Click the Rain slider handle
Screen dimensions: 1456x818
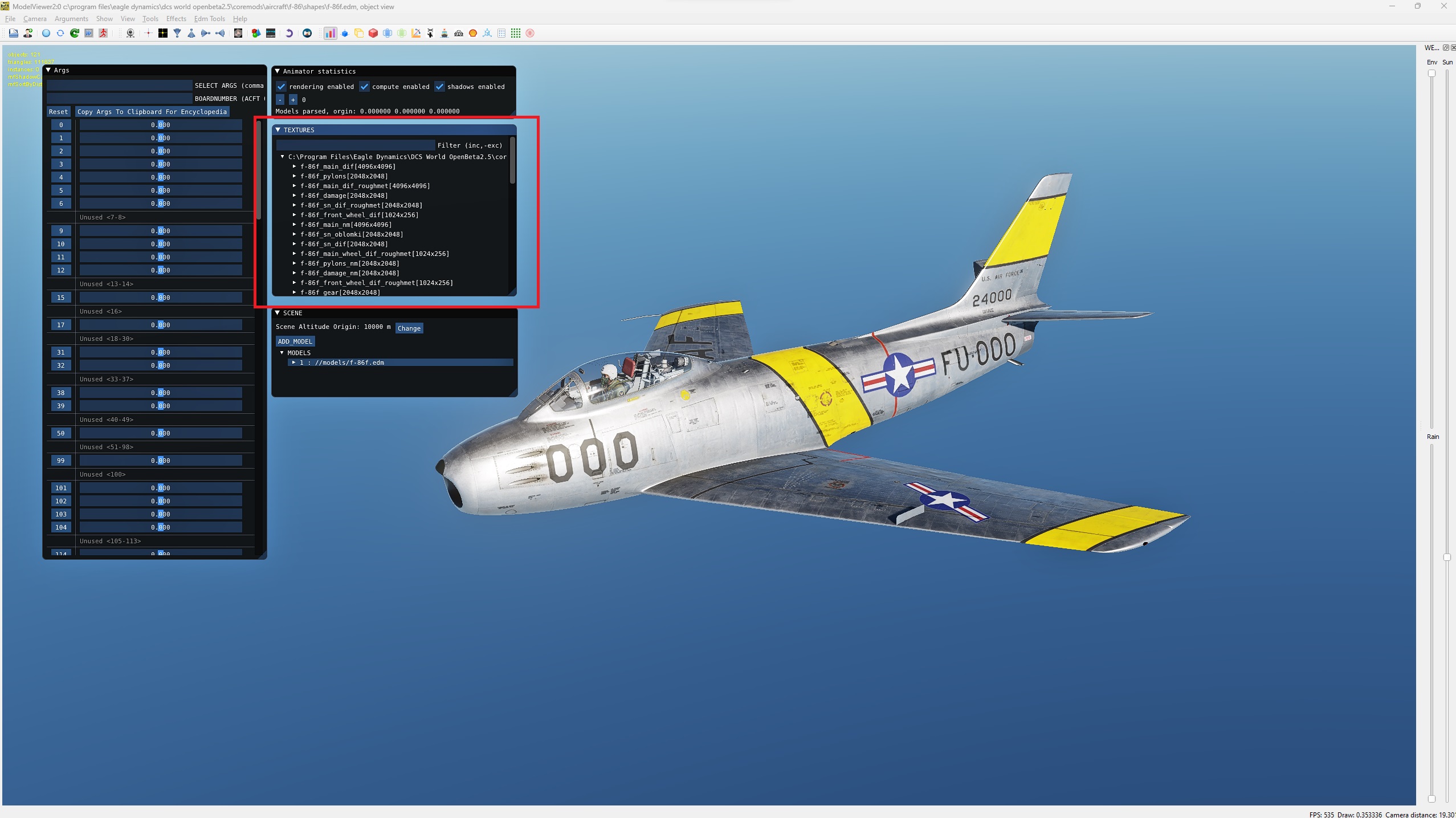tap(1431, 799)
